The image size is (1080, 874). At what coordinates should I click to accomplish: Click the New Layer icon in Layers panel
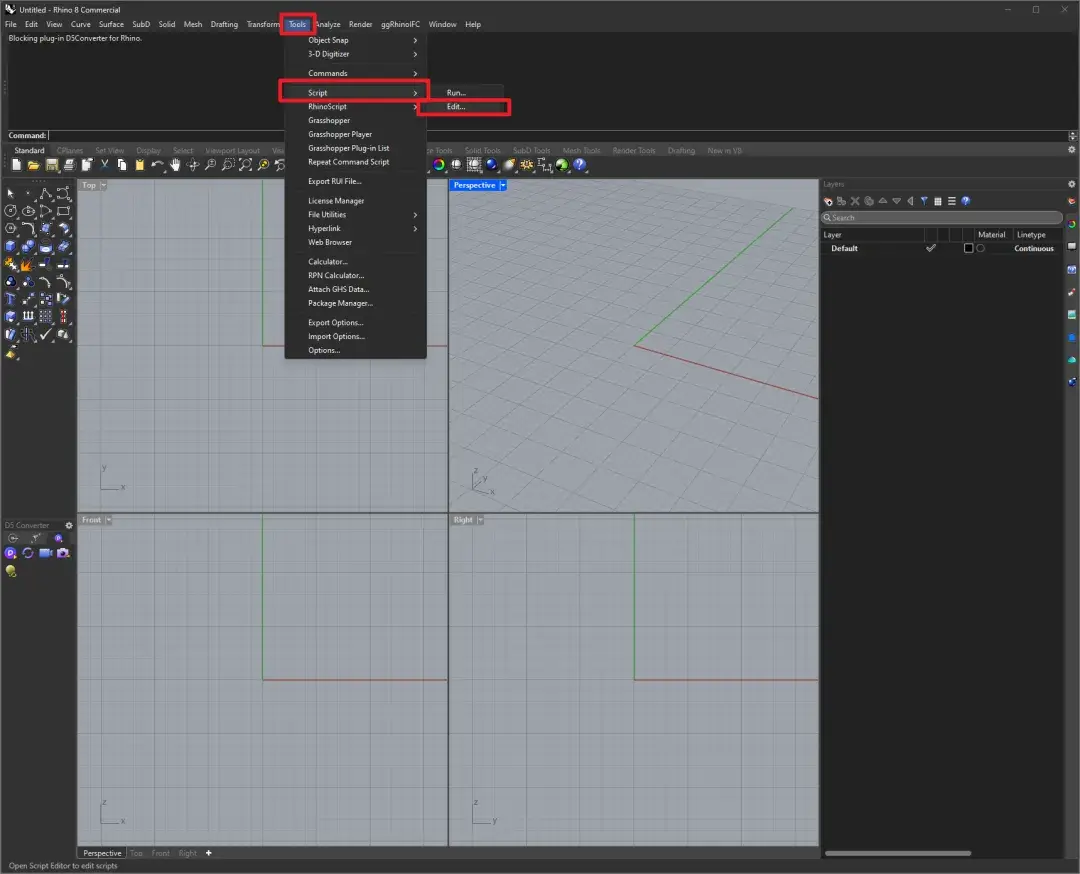[829, 201]
